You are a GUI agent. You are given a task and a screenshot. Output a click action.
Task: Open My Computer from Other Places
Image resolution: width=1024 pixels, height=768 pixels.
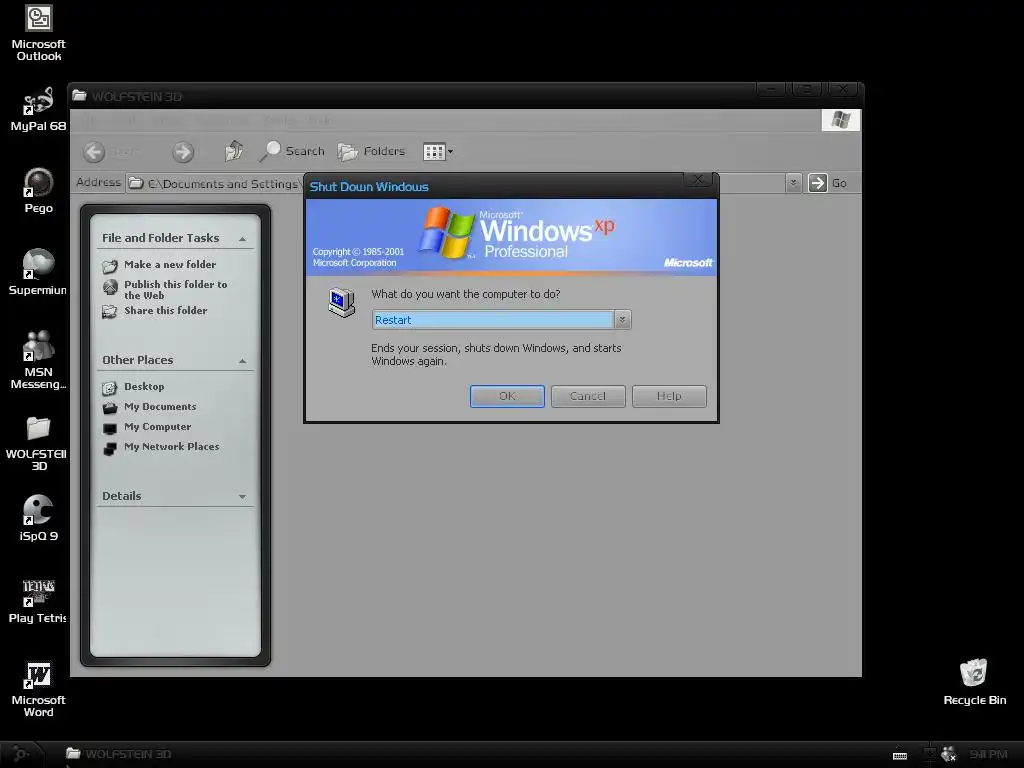tap(157, 427)
